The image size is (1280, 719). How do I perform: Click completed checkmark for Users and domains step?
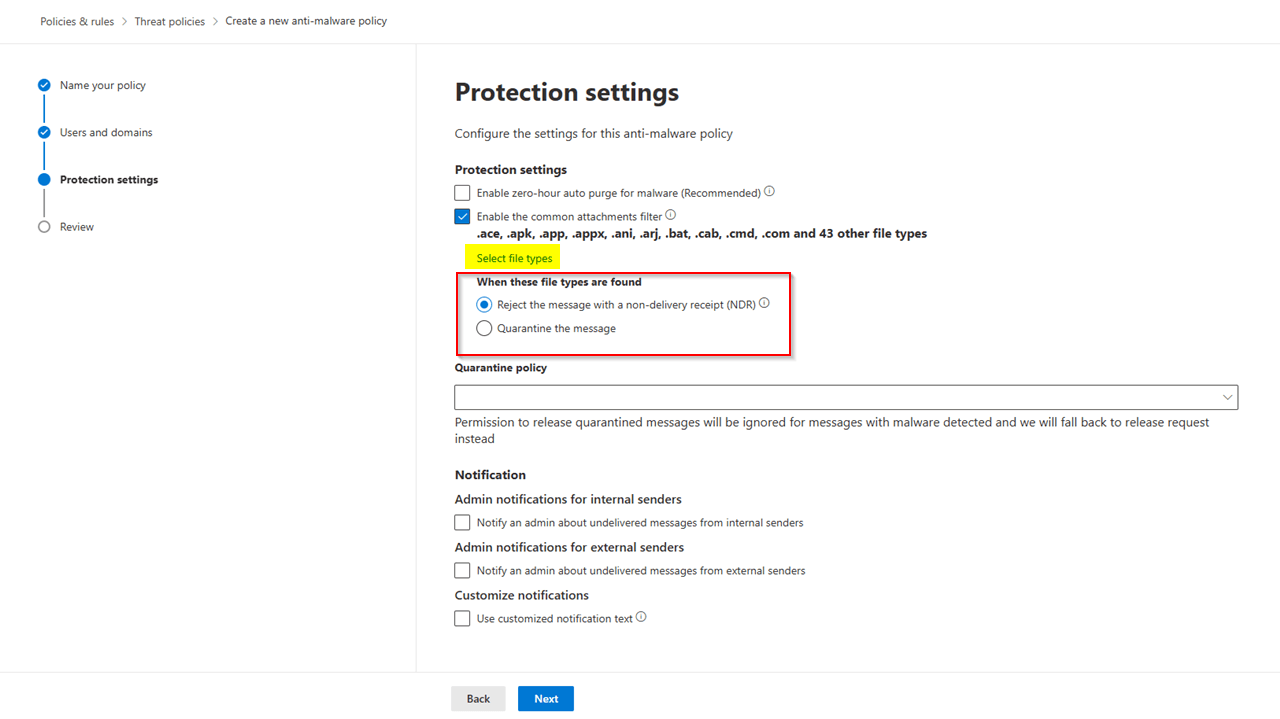point(44,132)
